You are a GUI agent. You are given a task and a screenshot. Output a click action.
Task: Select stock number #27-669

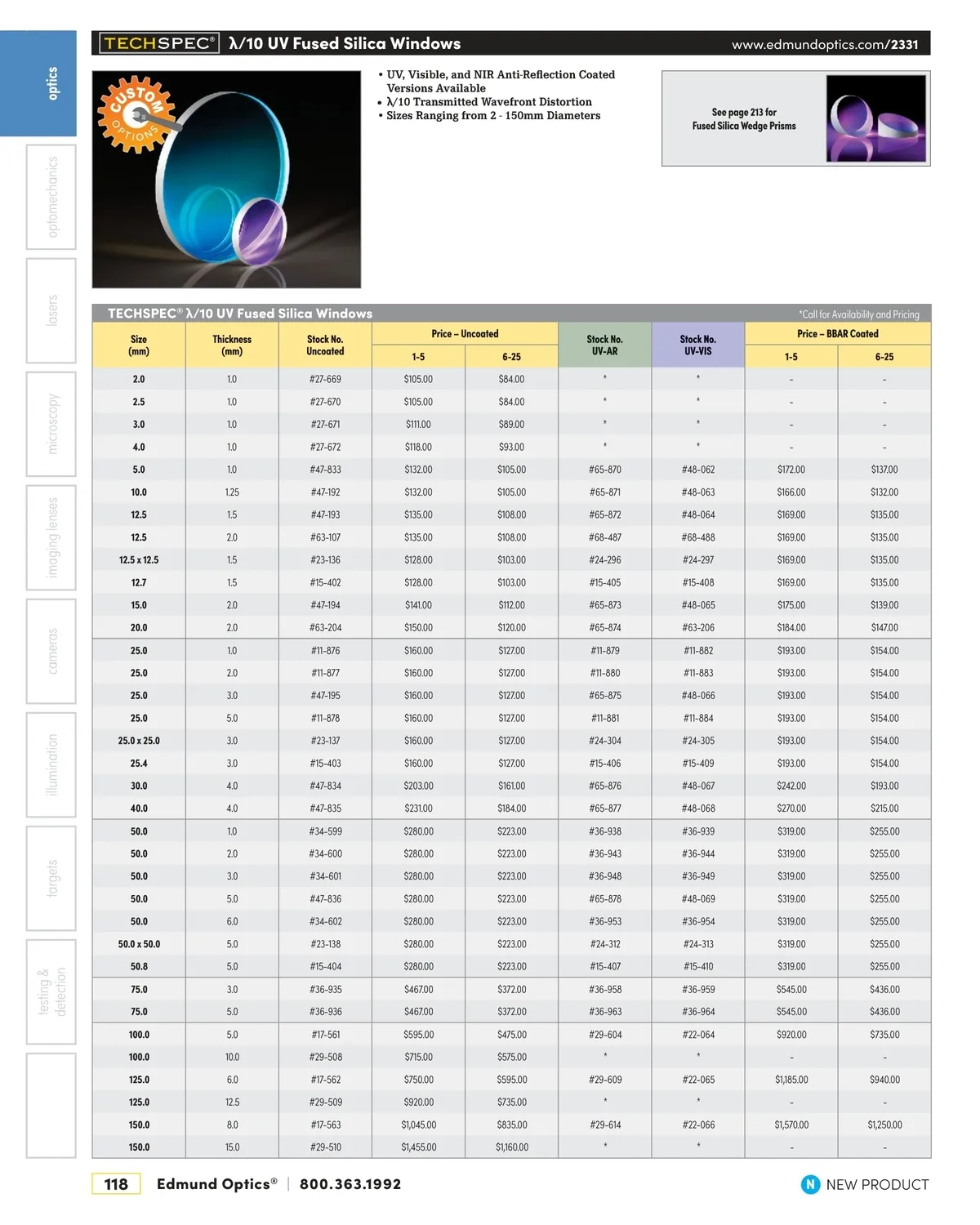(325, 379)
